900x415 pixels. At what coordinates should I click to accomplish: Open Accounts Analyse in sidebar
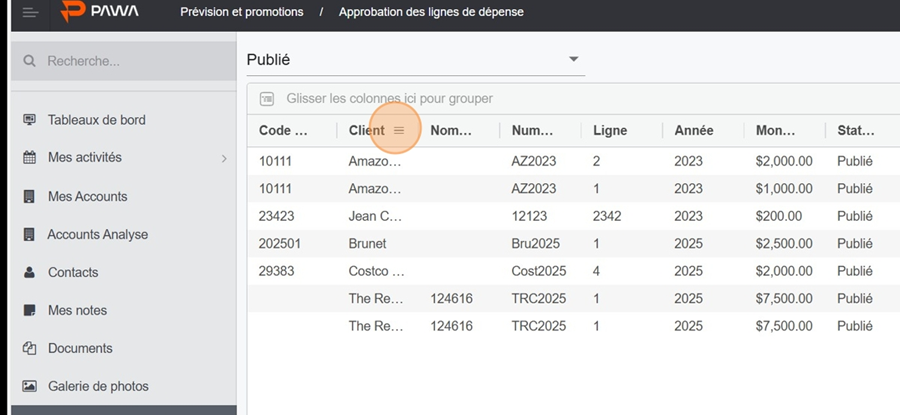coord(98,235)
